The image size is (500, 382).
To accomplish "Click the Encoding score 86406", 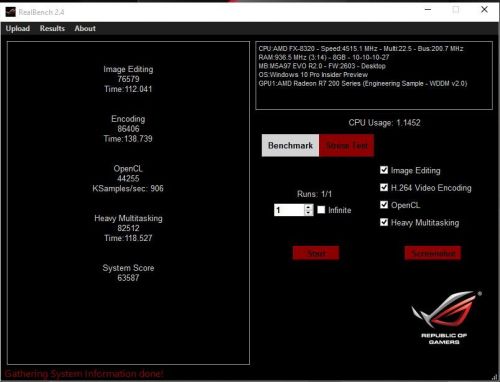I will tap(128, 129).
